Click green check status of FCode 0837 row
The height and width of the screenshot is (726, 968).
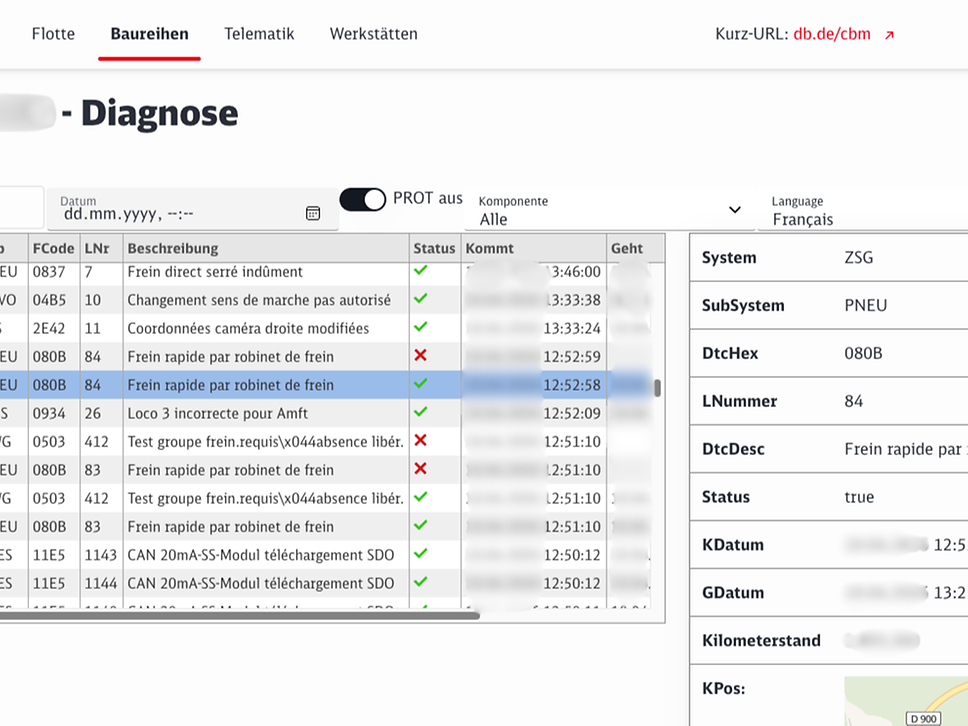click(420, 270)
